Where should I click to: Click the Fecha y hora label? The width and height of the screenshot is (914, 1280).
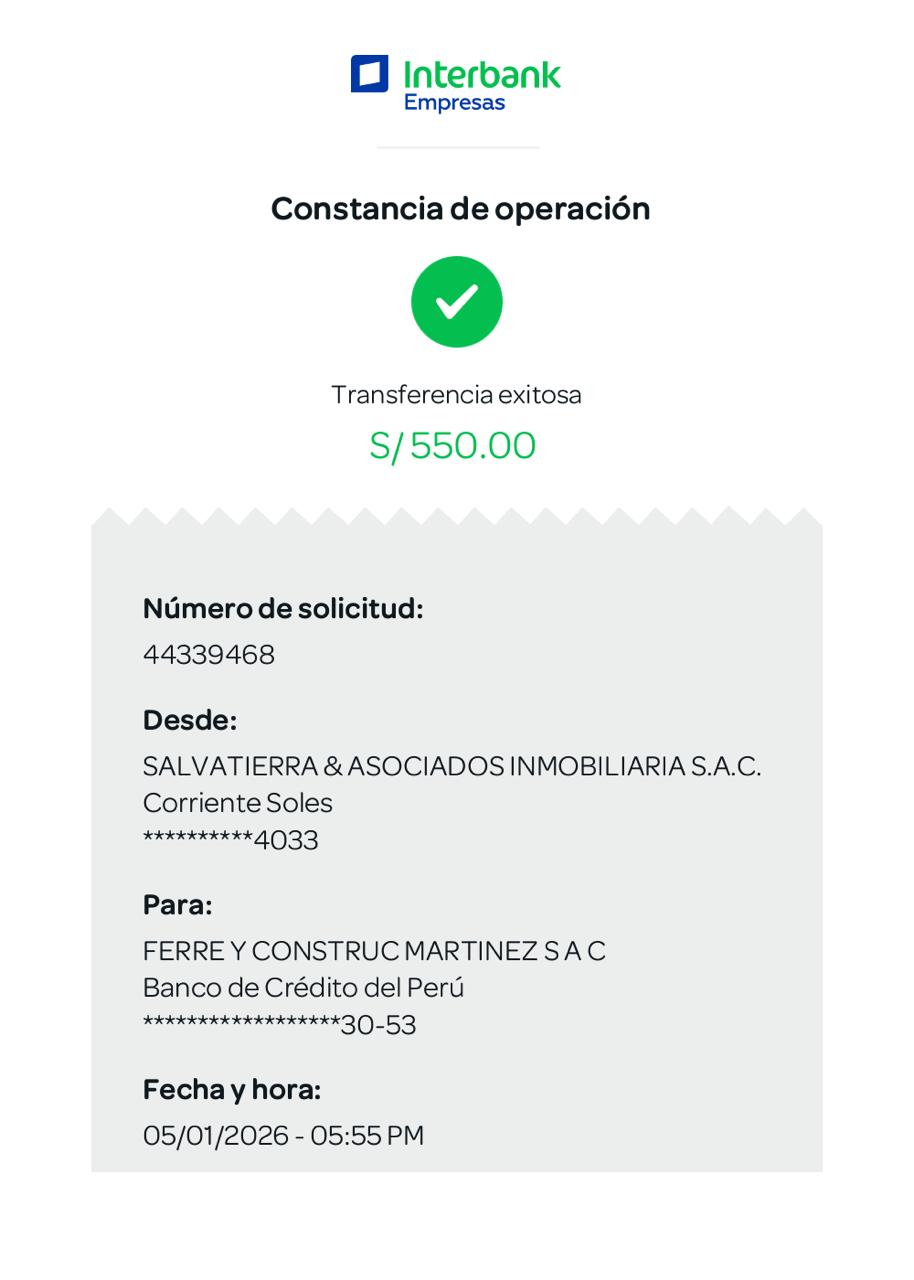(x=232, y=1089)
